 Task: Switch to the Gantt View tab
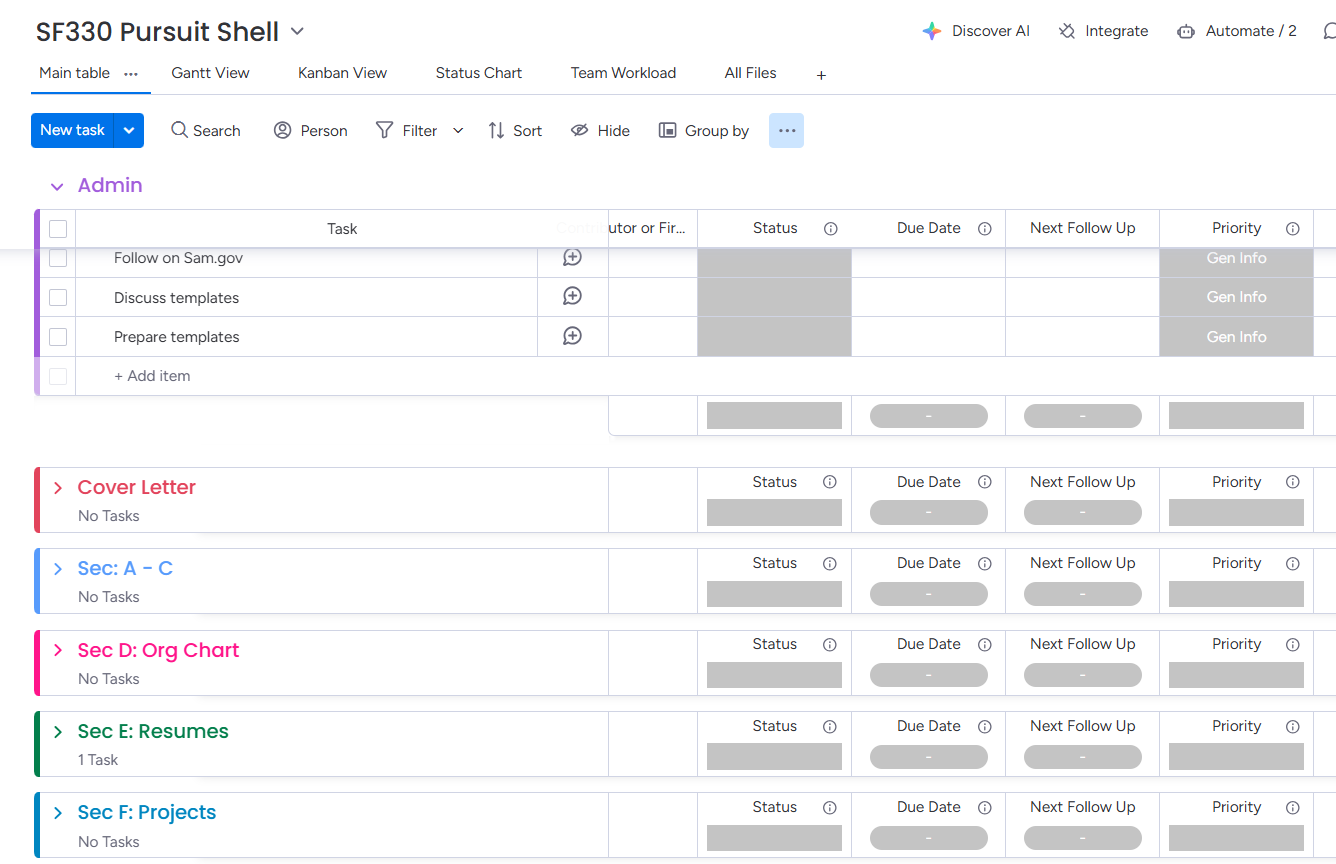pyautogui.click(x=210, y=73)
